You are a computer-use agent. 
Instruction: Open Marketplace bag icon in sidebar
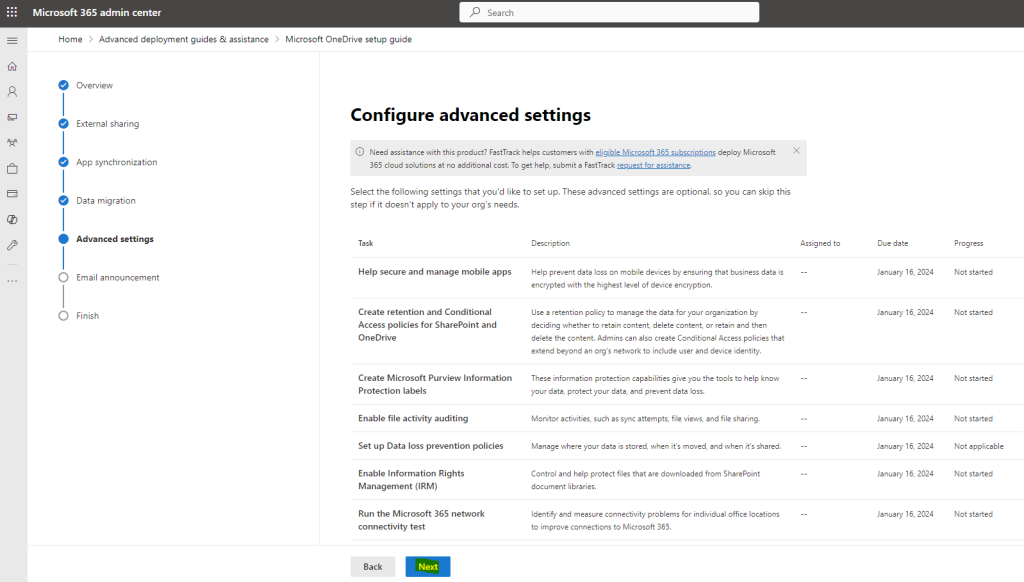coord(12,169)
